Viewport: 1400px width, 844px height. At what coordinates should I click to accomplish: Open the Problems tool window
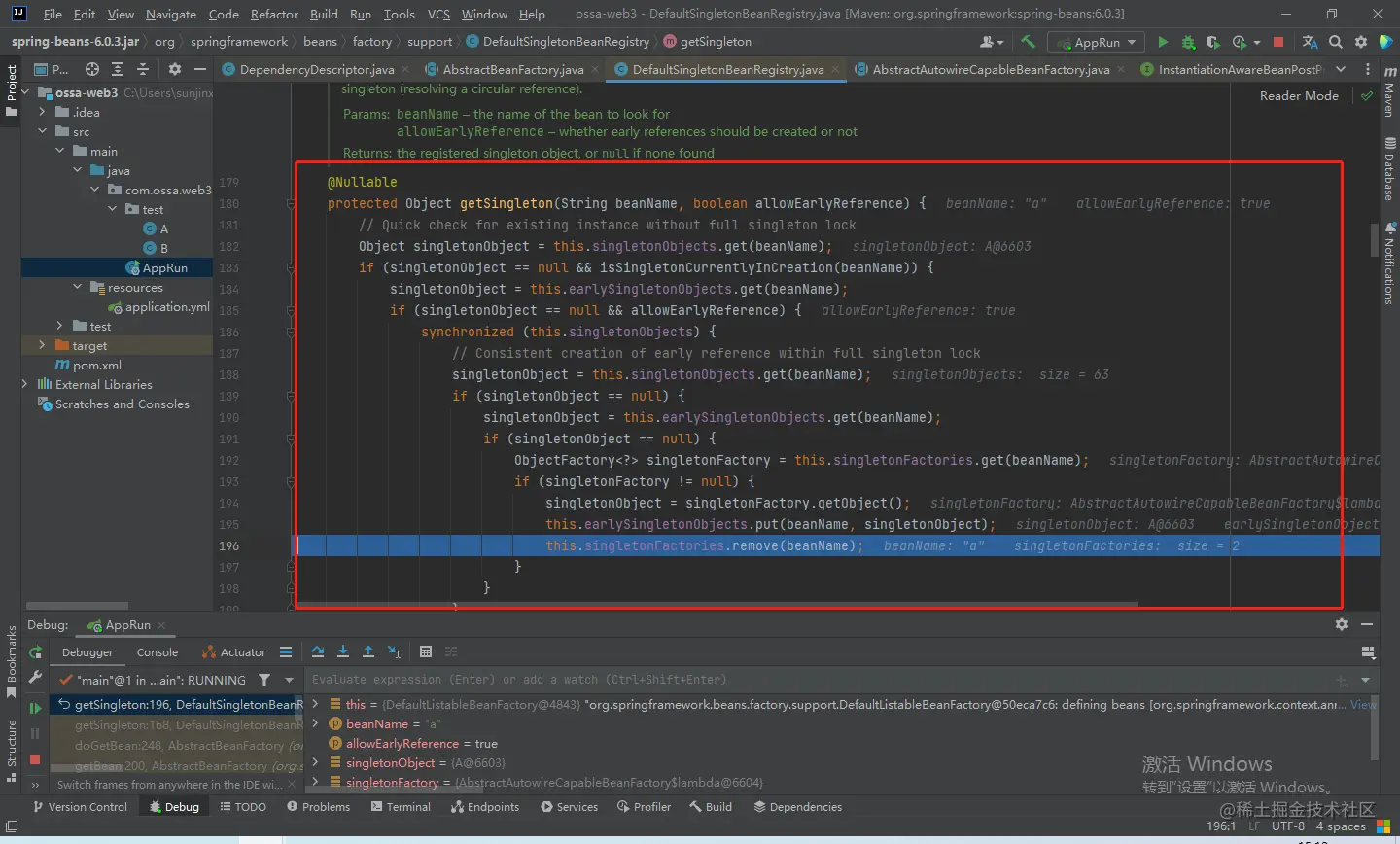[319, 807]
